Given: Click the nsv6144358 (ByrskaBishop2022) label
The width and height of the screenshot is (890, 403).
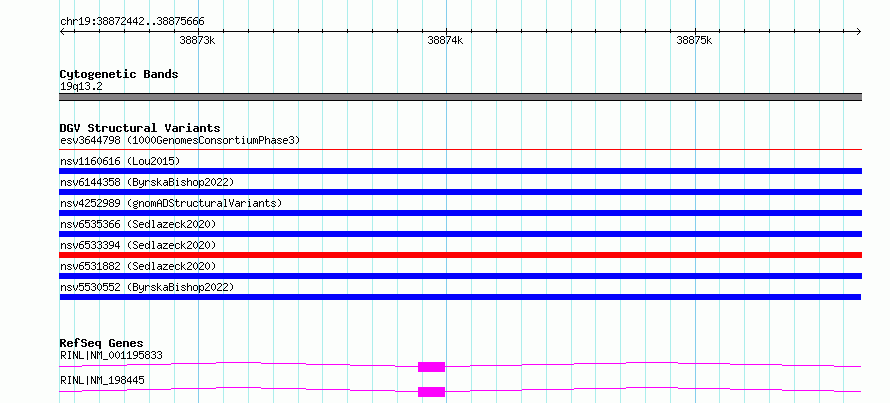Looking at the screenshot, I should coord(147,182).
